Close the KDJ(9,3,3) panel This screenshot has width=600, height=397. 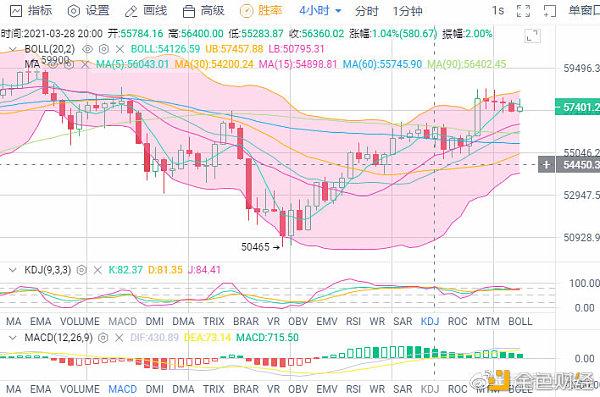[98, 270]
